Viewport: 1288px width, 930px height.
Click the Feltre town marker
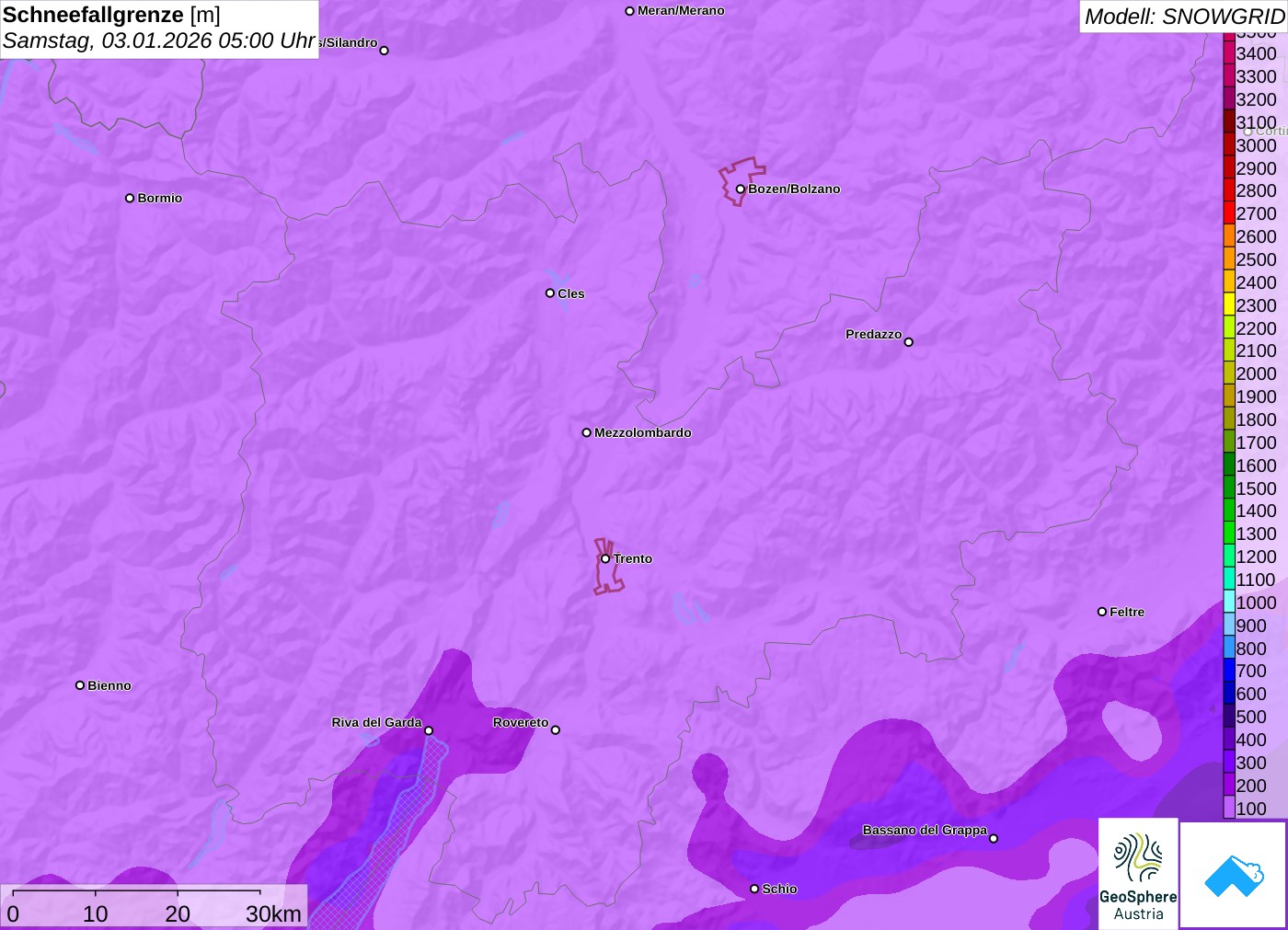(x=1102, y=612)
